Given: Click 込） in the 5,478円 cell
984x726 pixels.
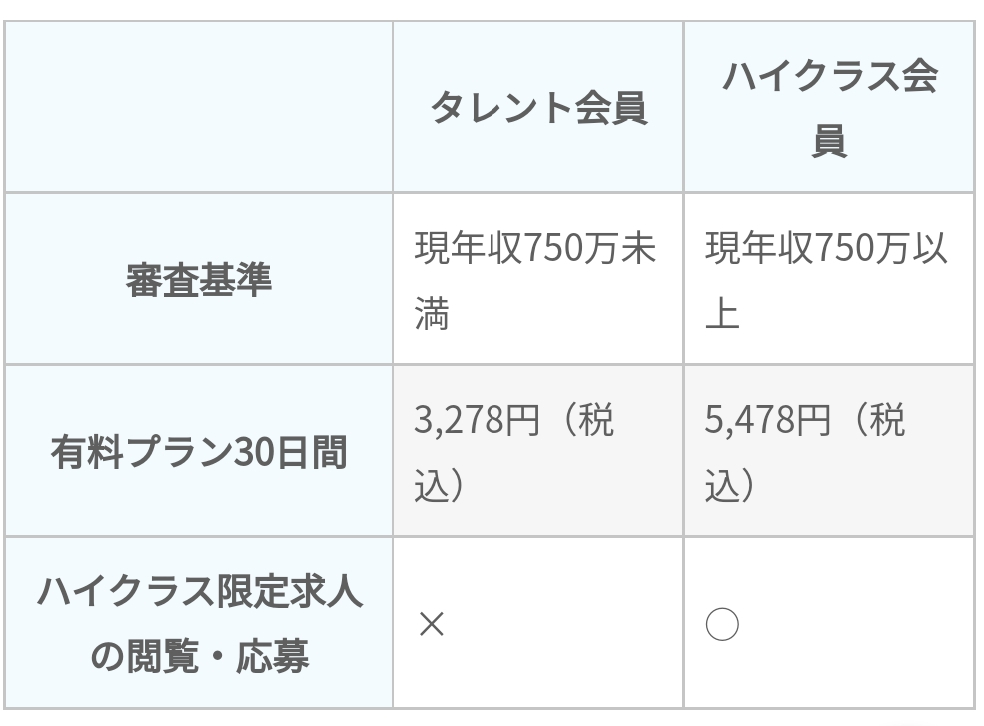Looking at the screenshot, I should pos(730,484).
